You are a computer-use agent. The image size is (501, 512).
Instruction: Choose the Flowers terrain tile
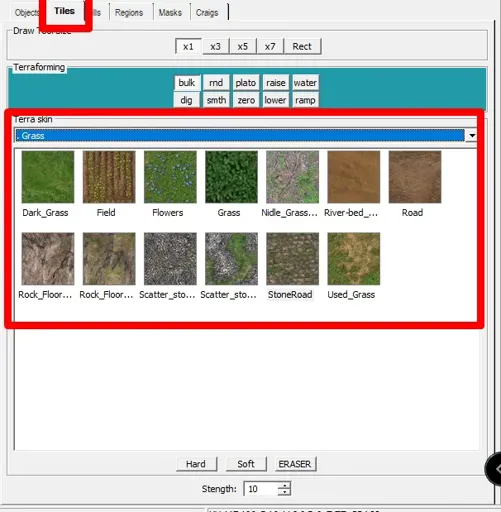pos(170,177)
